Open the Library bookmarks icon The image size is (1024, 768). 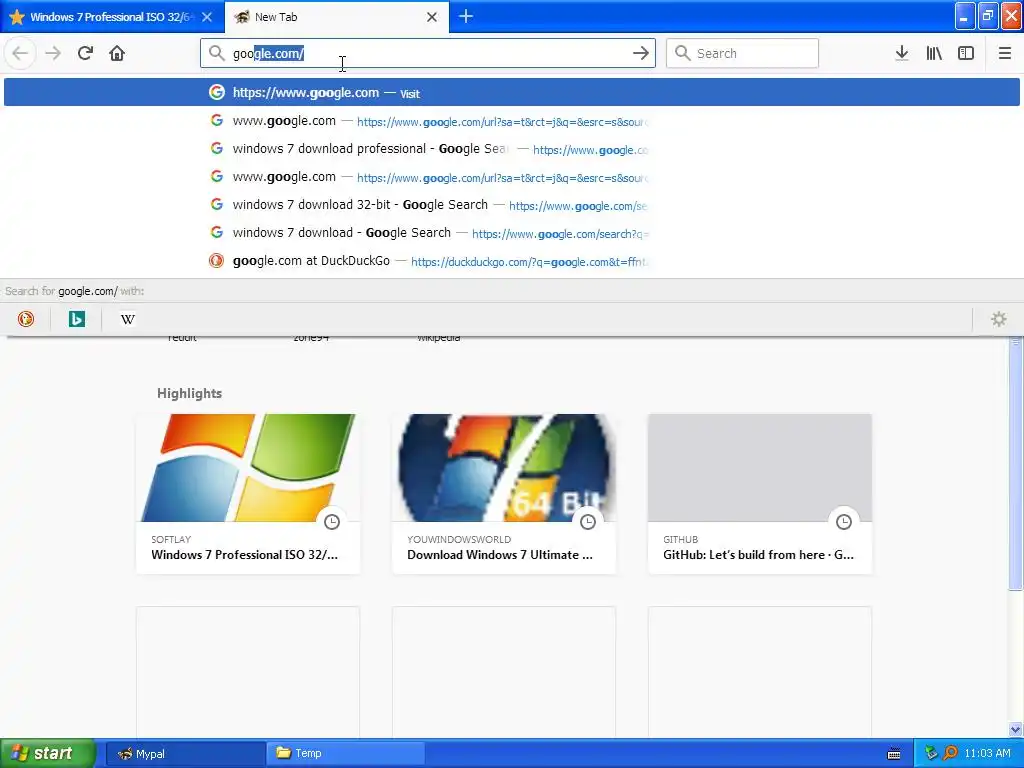934,53
